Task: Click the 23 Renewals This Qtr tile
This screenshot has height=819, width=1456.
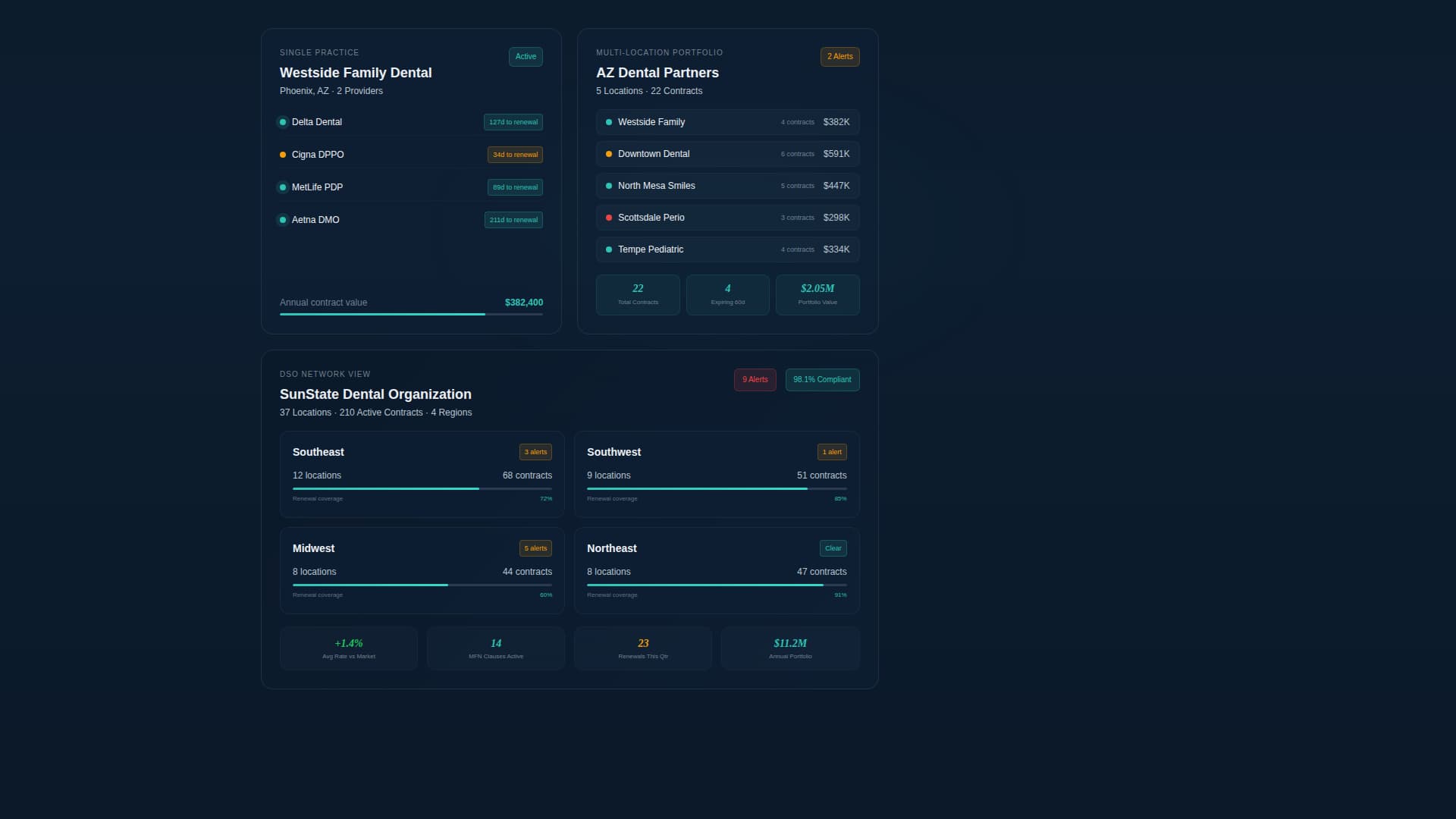Action: pyautogui.click(x=643, y=648)
